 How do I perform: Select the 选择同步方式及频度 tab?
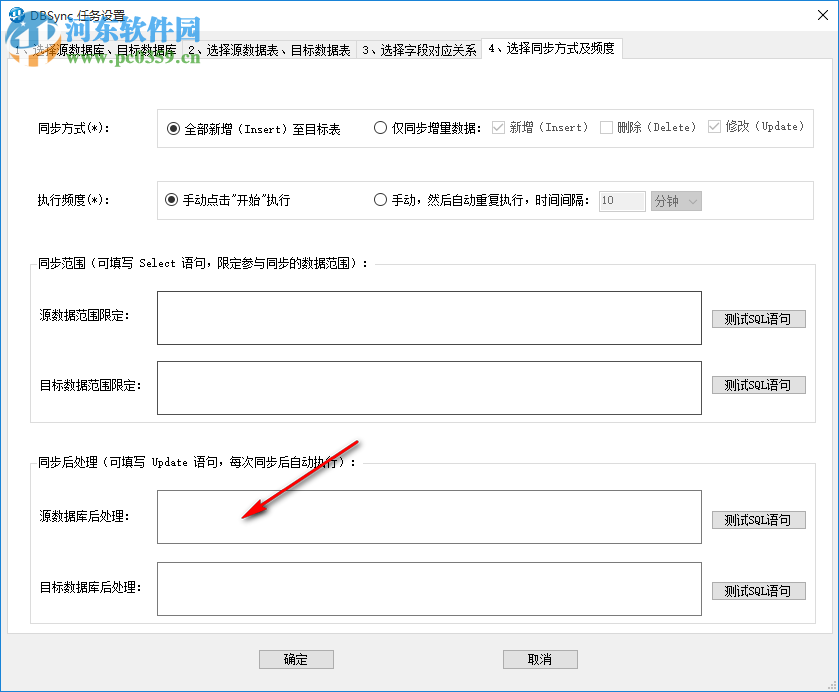coord(551,47)
